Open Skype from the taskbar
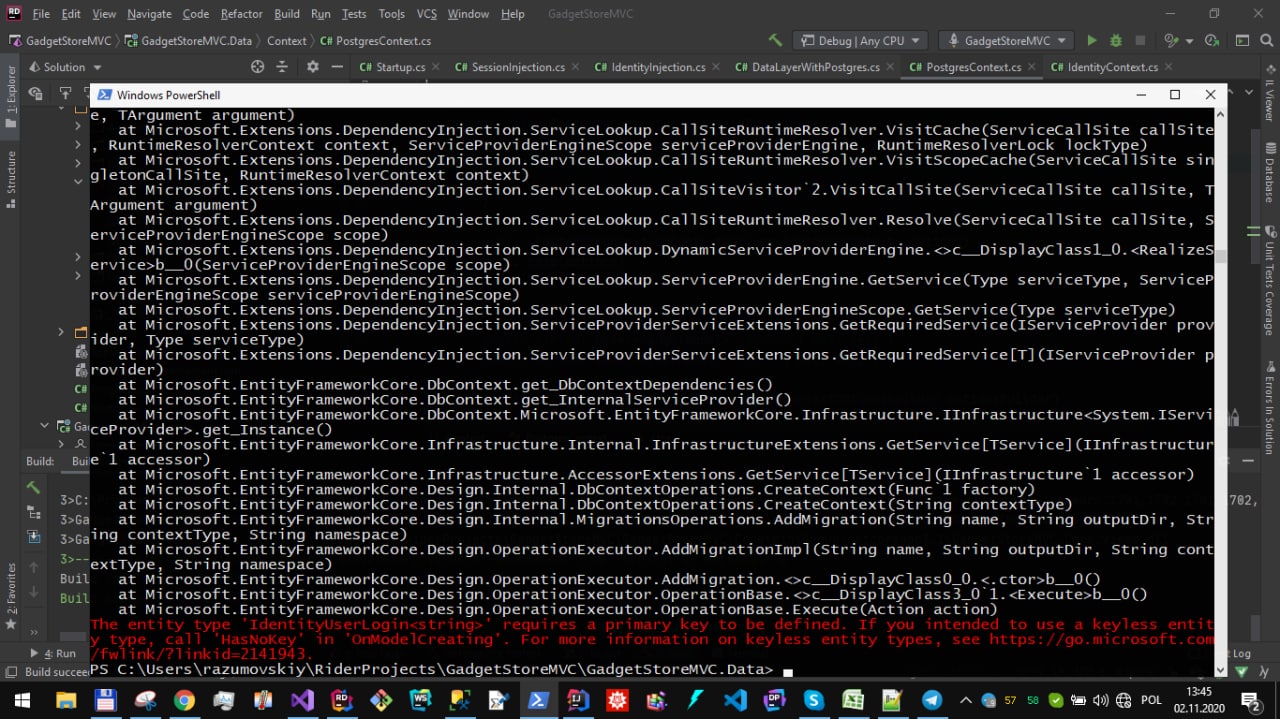This screenshot has height=719, width=1280. click(813, 700)
